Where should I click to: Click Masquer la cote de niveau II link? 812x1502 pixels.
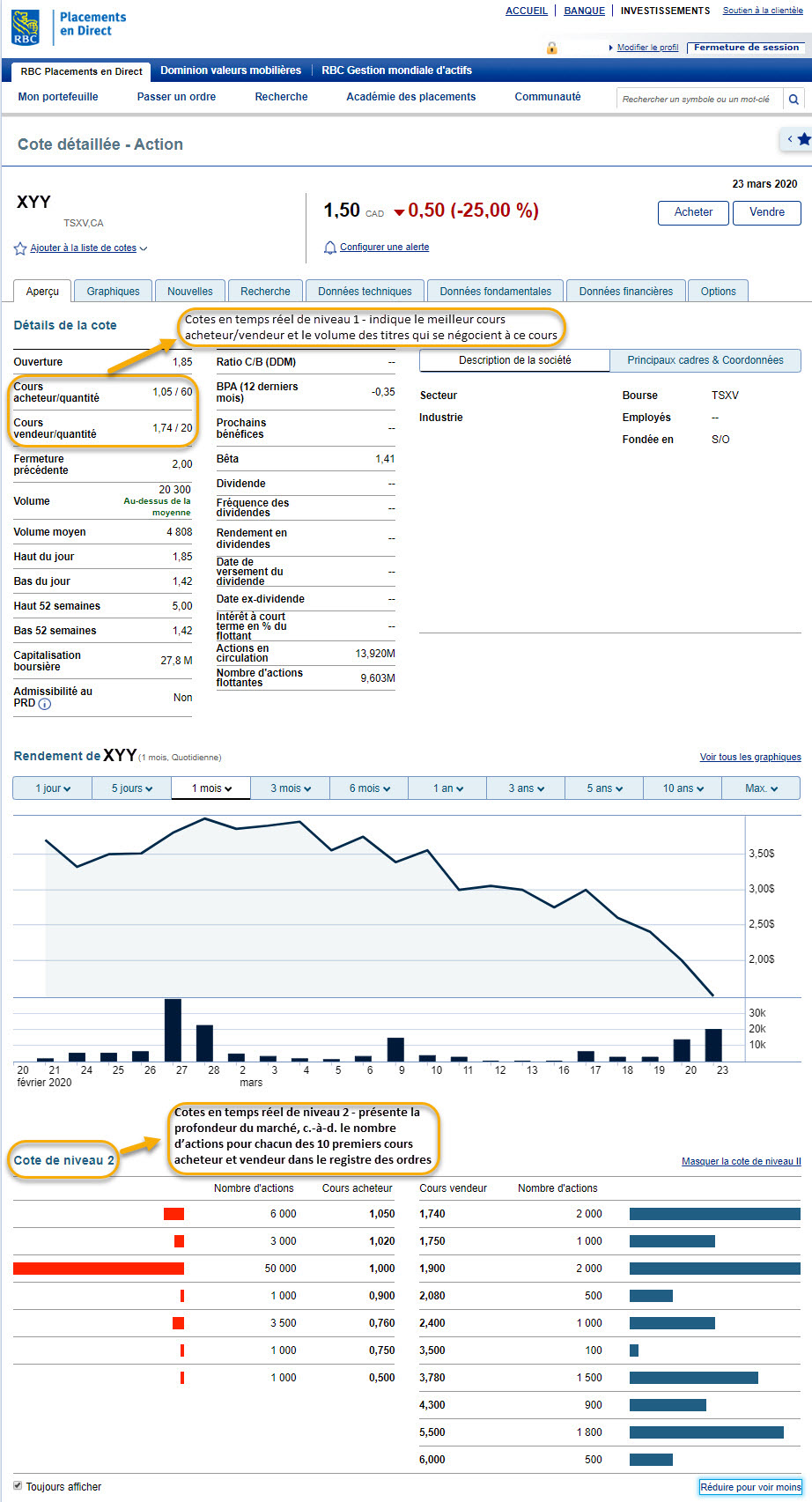[741, 1161]
